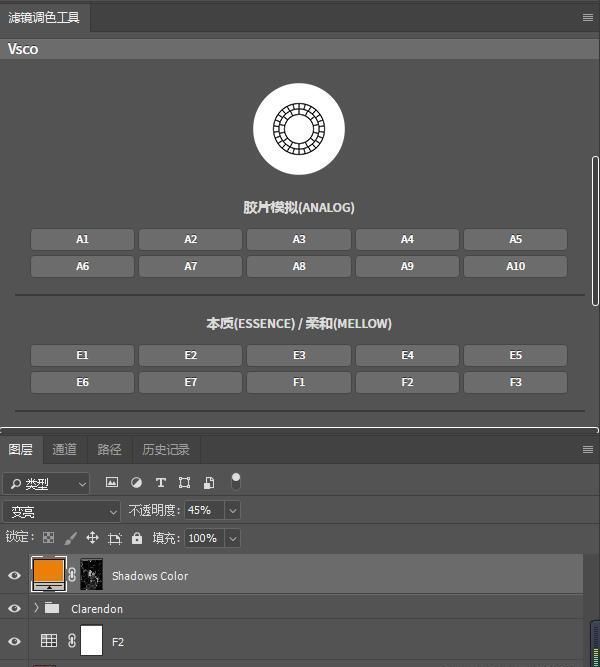Apply the E1 filter

[x=82, y=356]
